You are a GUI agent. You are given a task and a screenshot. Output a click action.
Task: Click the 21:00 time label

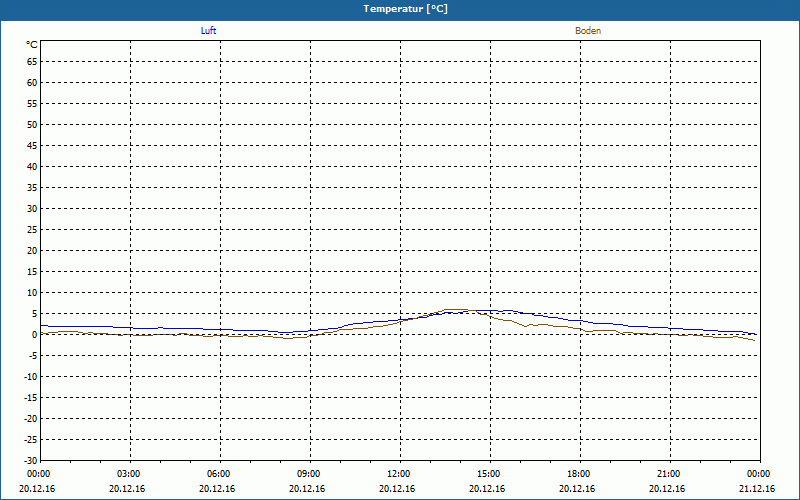(x=669, y=474)
